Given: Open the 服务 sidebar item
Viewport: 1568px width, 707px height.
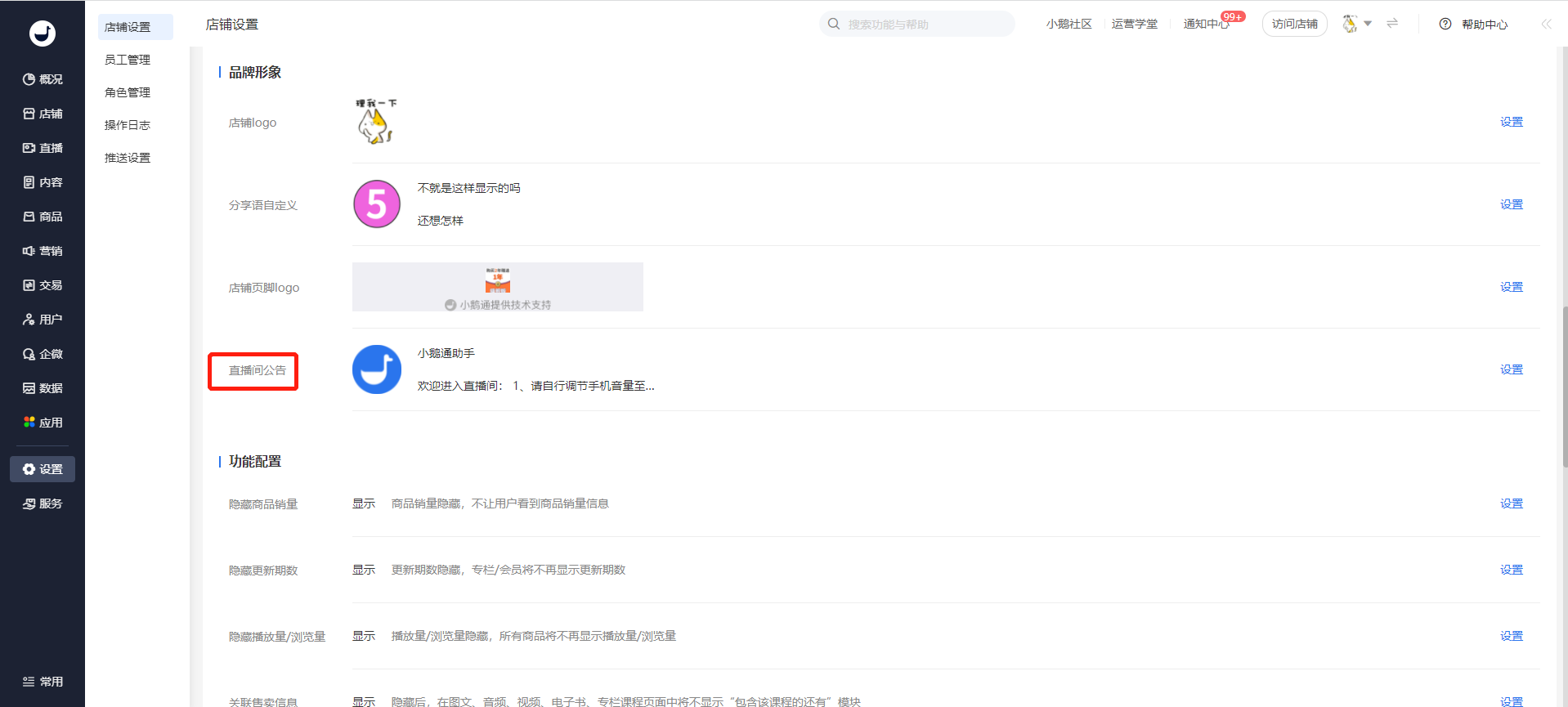Looking at the screenshot, I should coord(43,503).
